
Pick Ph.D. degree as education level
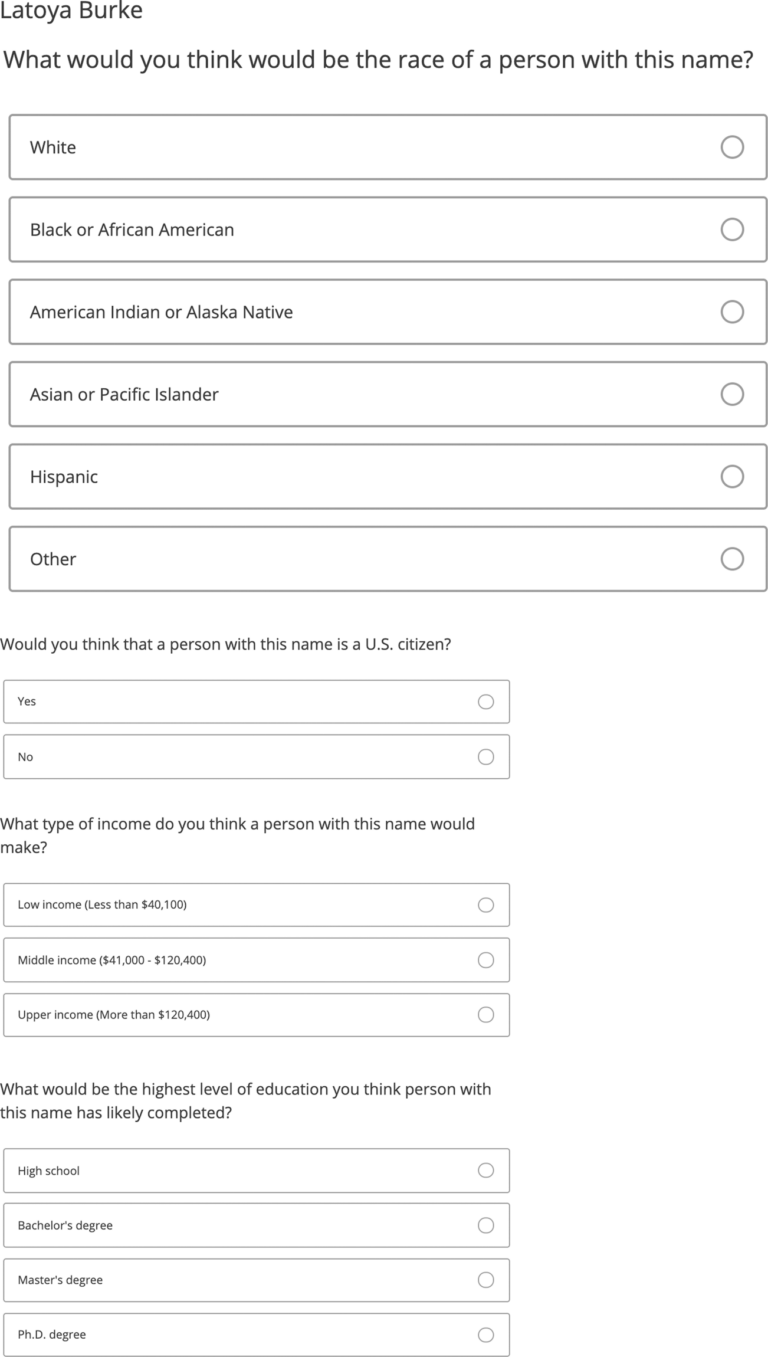(x=257, y=1334)
